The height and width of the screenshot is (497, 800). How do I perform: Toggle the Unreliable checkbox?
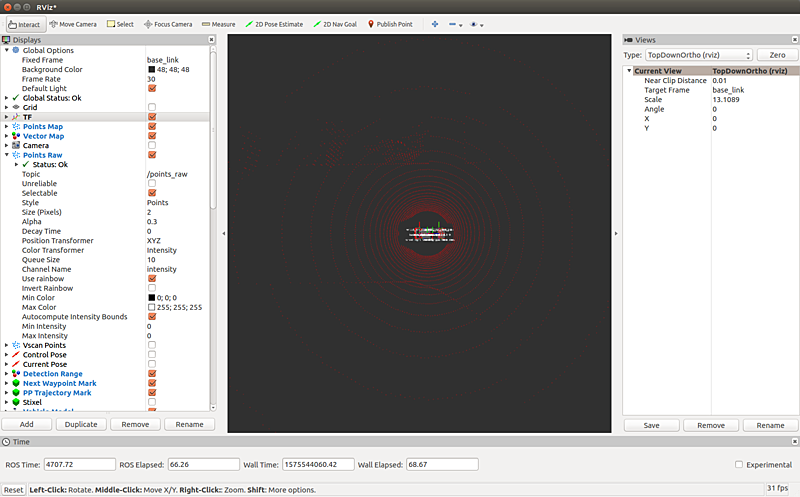click(152, 184)
